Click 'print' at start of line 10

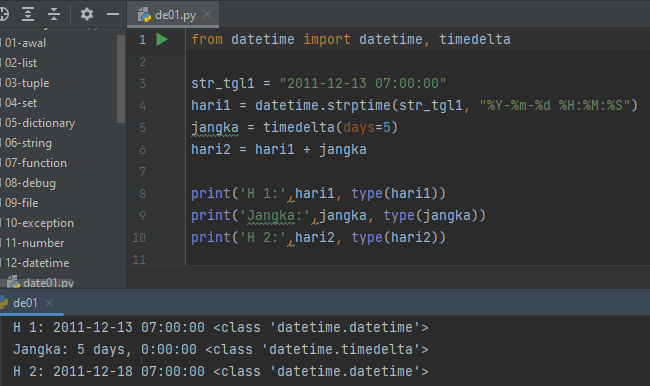pyautogui.click(x=211, y=238)
